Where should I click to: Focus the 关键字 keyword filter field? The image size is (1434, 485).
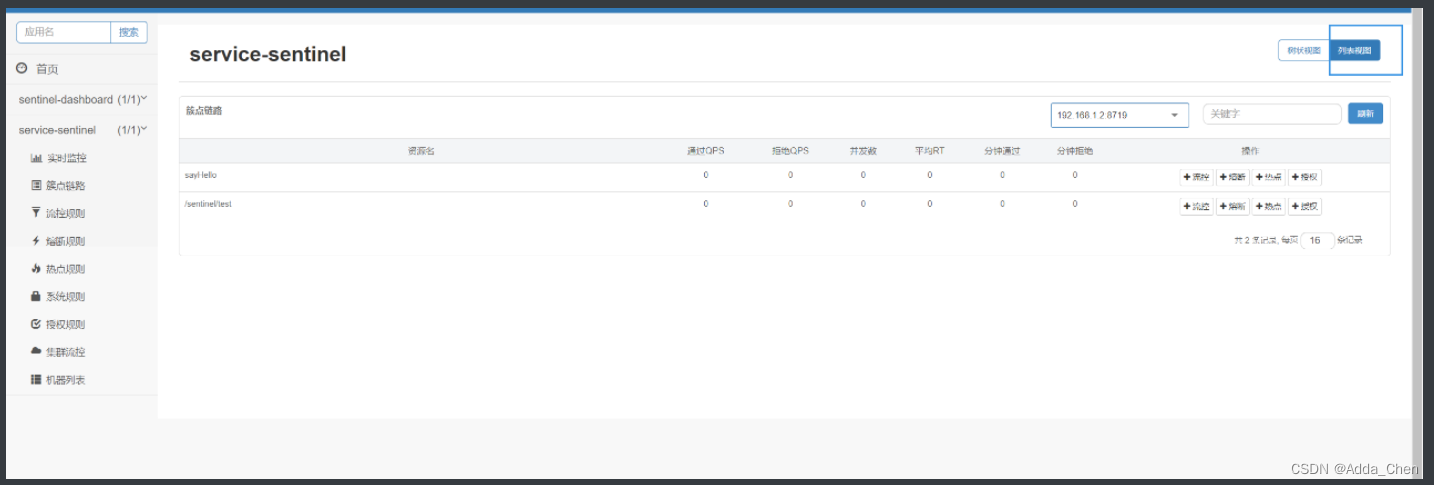coord(1272,114)
